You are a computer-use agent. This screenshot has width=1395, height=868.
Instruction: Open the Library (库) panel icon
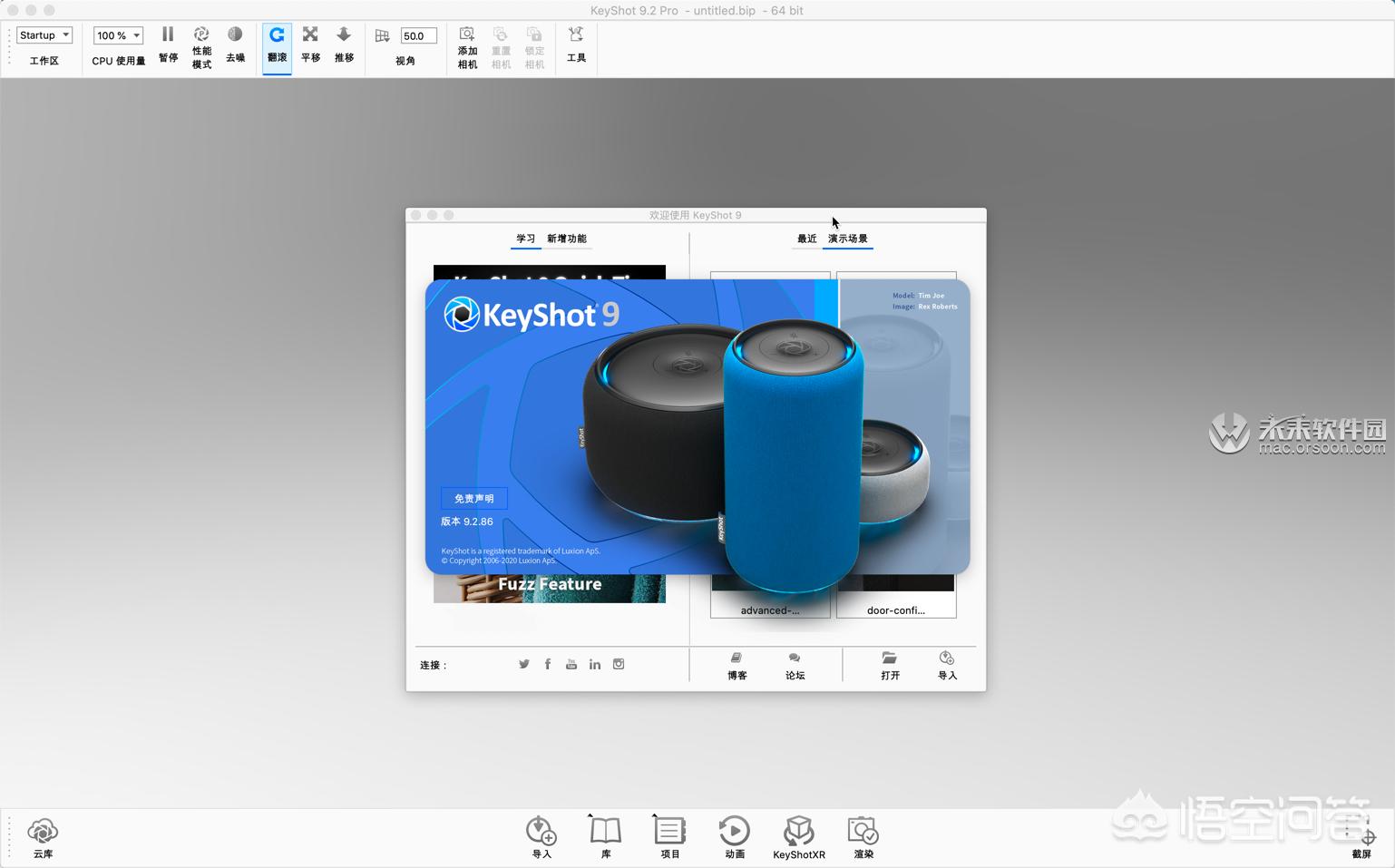coord(605,831)
